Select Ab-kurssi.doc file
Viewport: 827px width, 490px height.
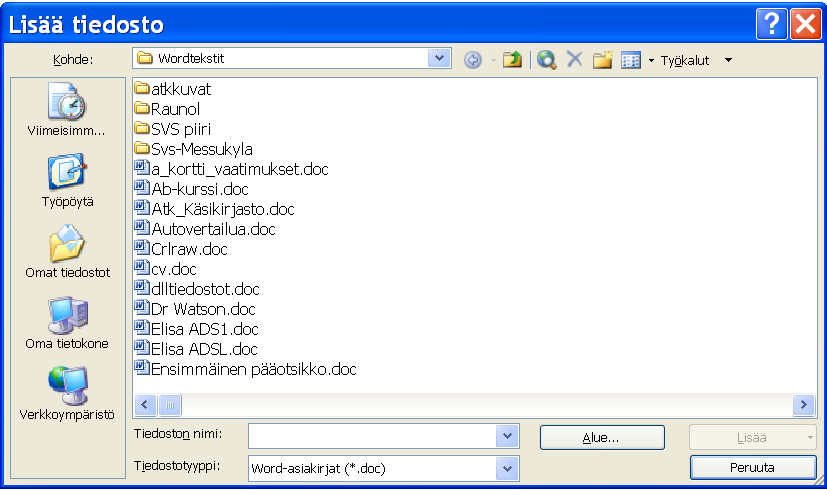point(191,189)
